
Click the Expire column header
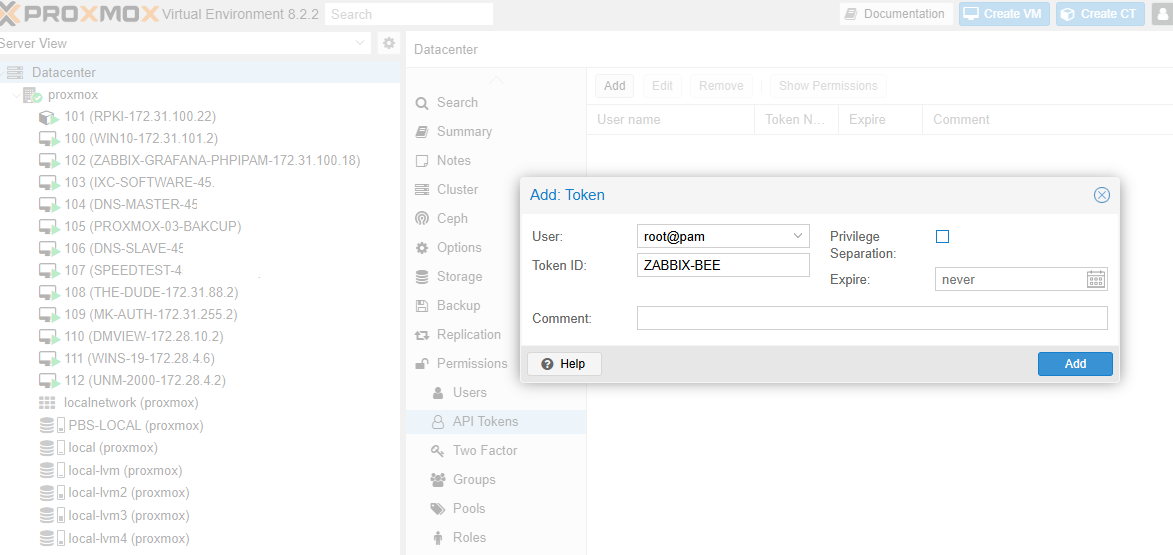click(880, 120)
